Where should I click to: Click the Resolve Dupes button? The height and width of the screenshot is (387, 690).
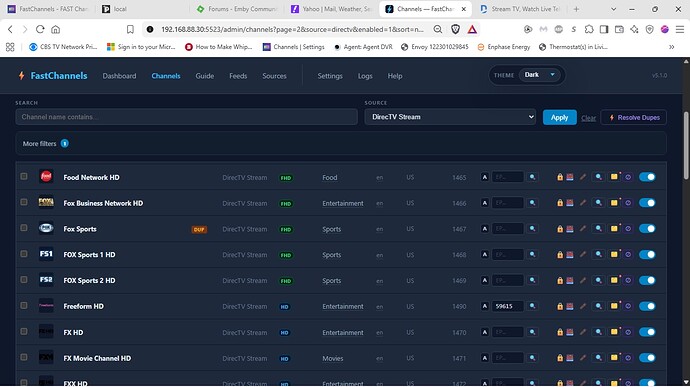(634, 118)
